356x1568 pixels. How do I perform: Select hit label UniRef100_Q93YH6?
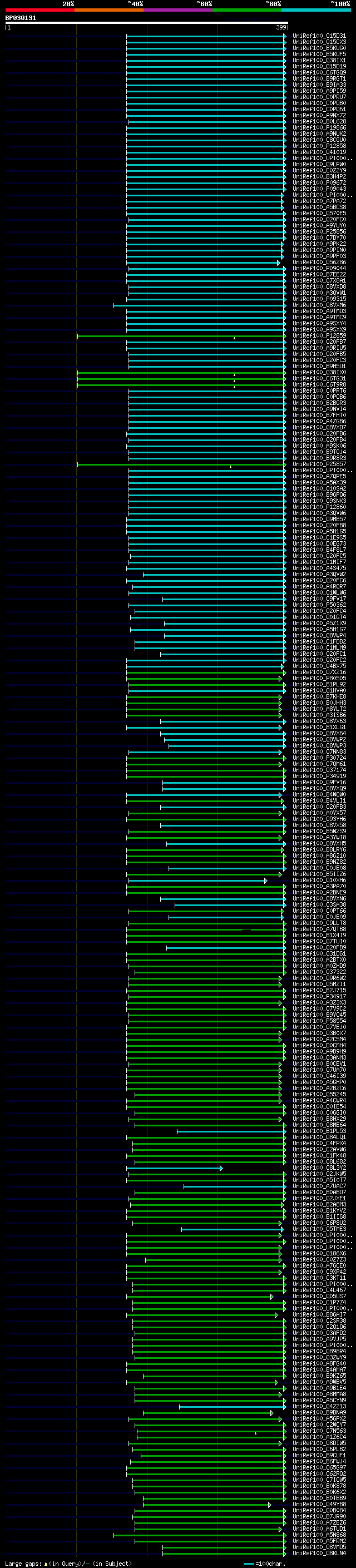(319, 819)
